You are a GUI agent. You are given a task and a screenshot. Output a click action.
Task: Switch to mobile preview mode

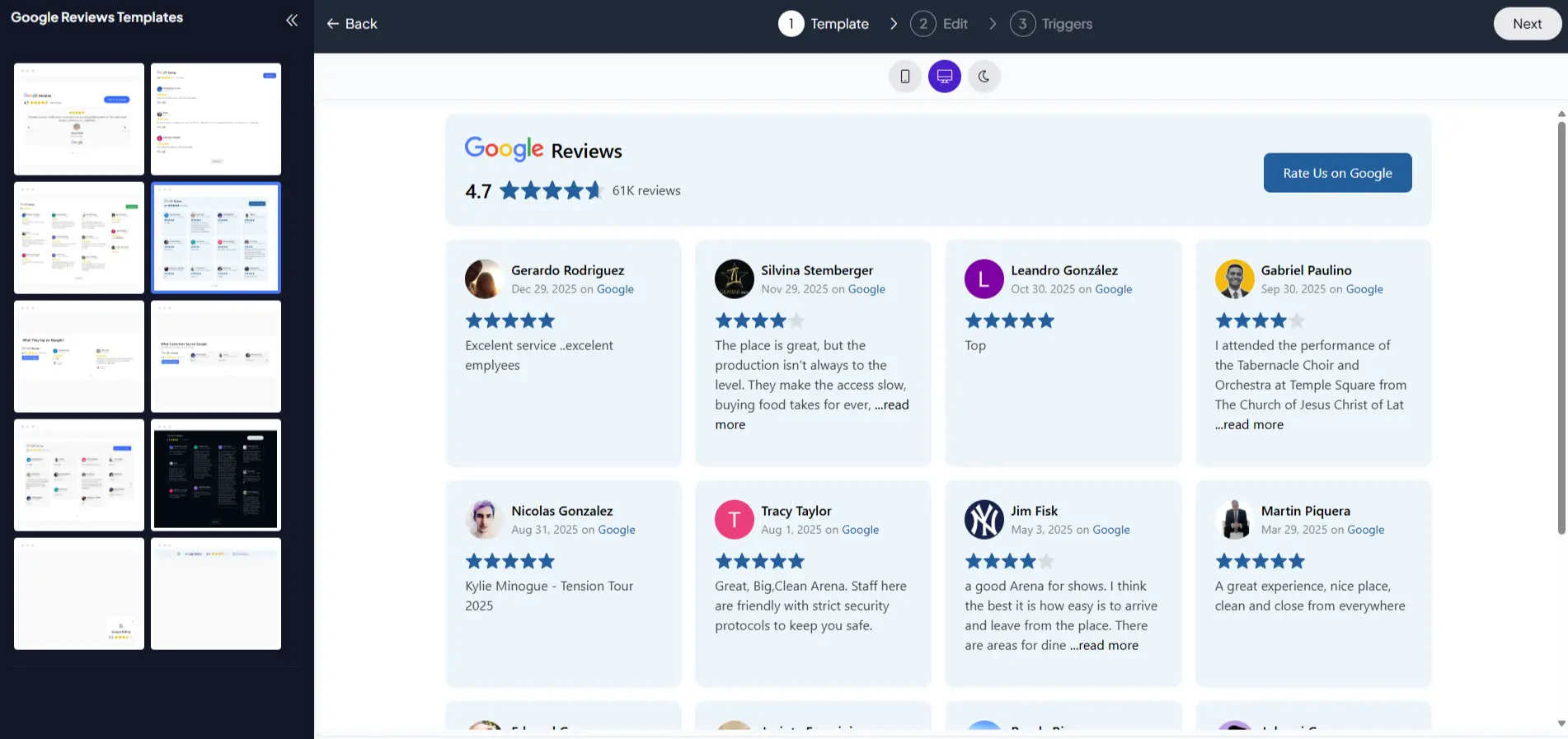click(x=905, y=77)
